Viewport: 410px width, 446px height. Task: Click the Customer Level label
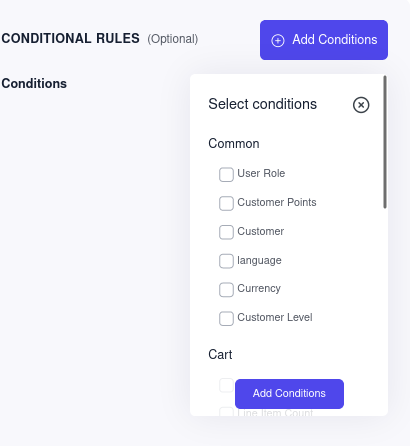point(275,317)
